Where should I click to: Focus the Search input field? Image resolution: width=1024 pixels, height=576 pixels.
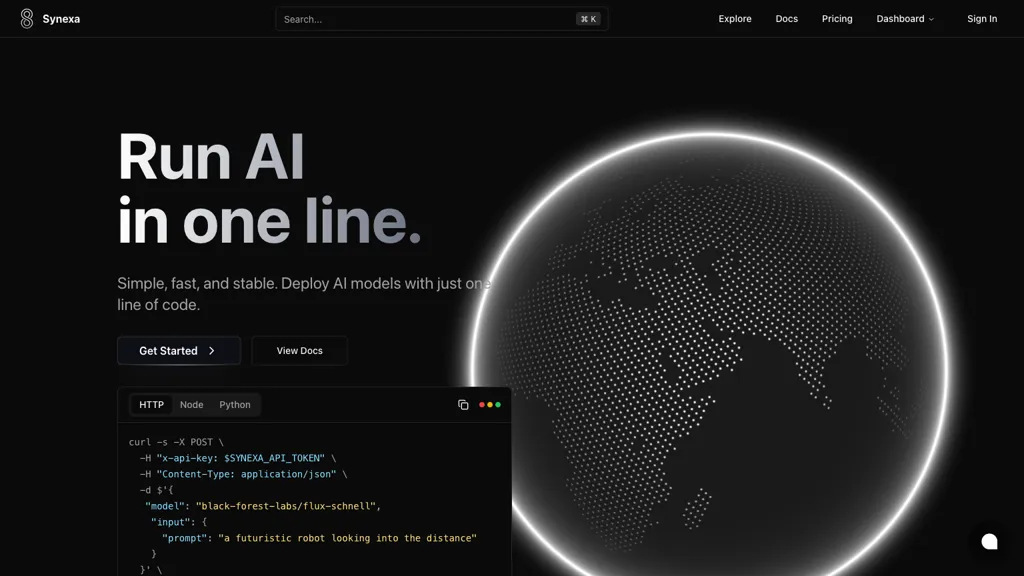coord(442,19)
